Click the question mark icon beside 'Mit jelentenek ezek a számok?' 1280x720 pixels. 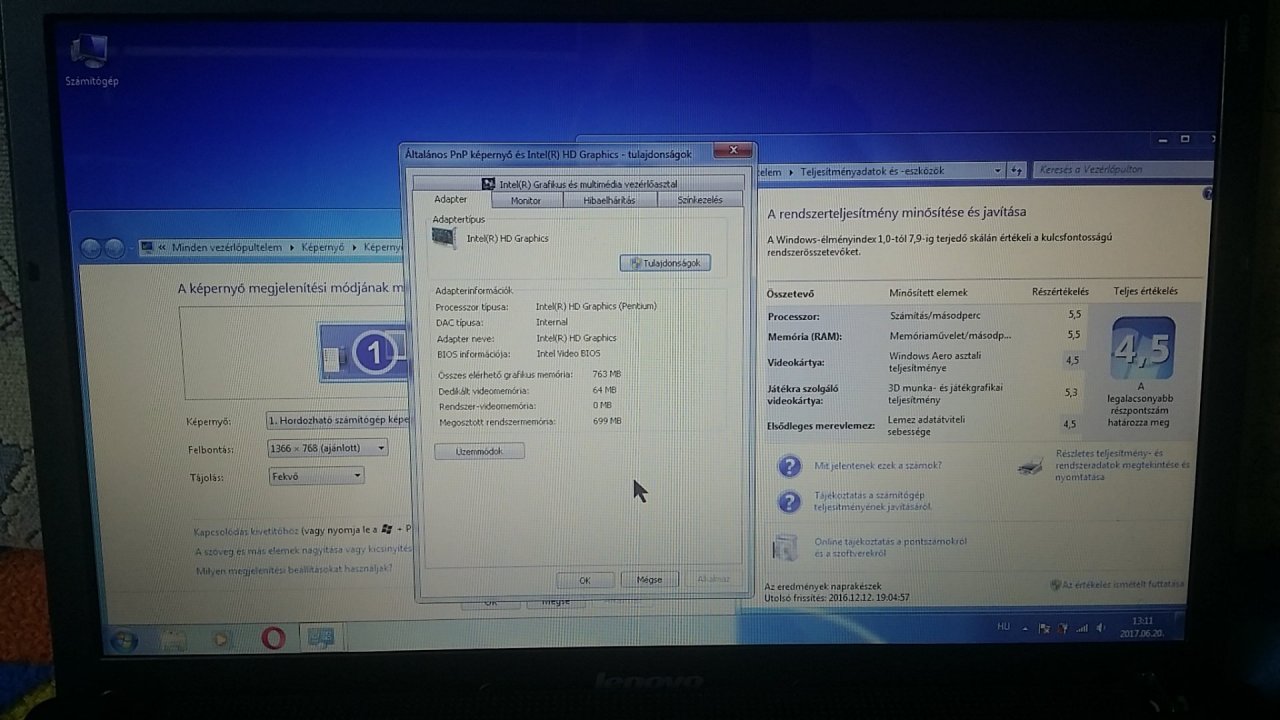[789, 466]
